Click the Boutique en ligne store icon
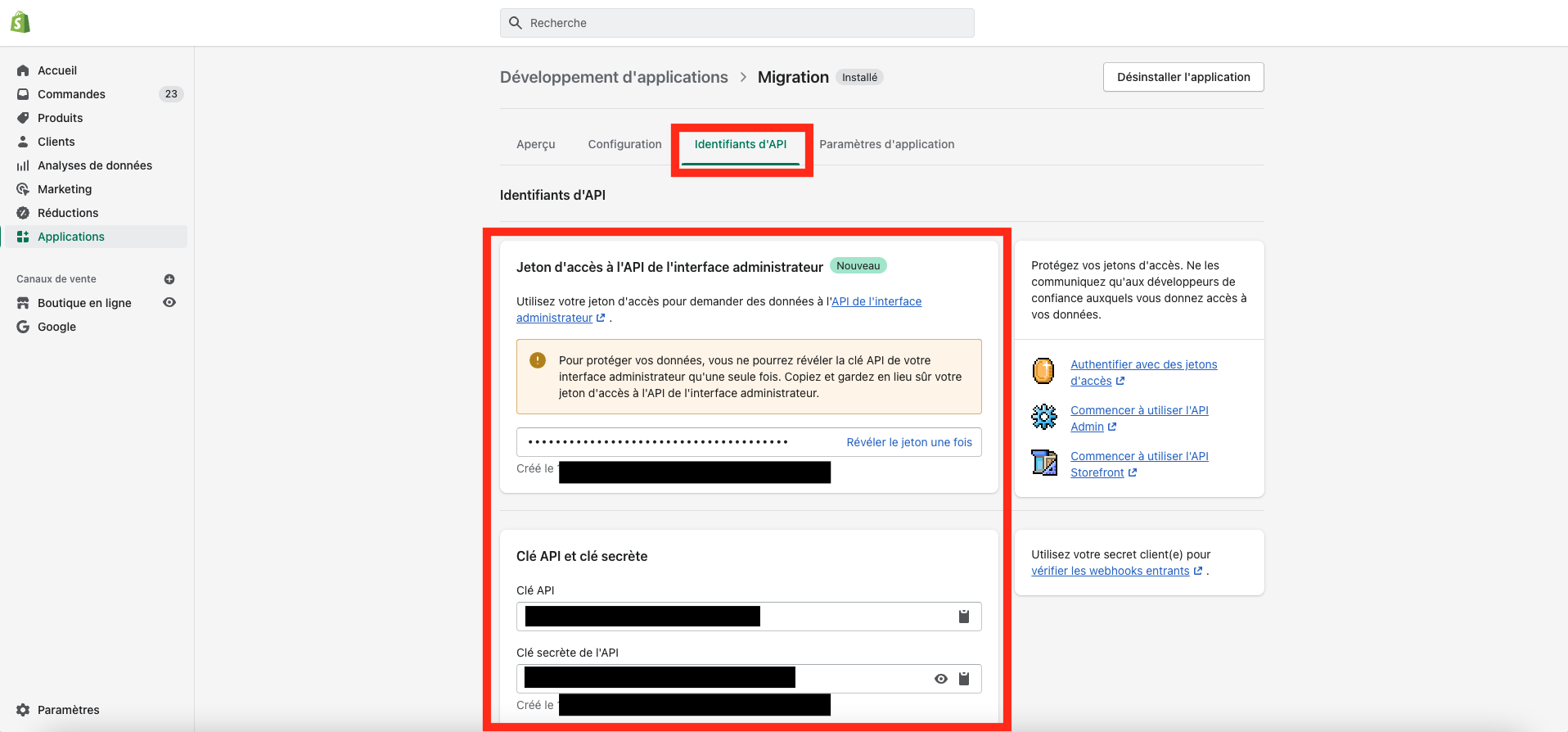This screenshot has height=732, width=1568. [x=23, y=303]
